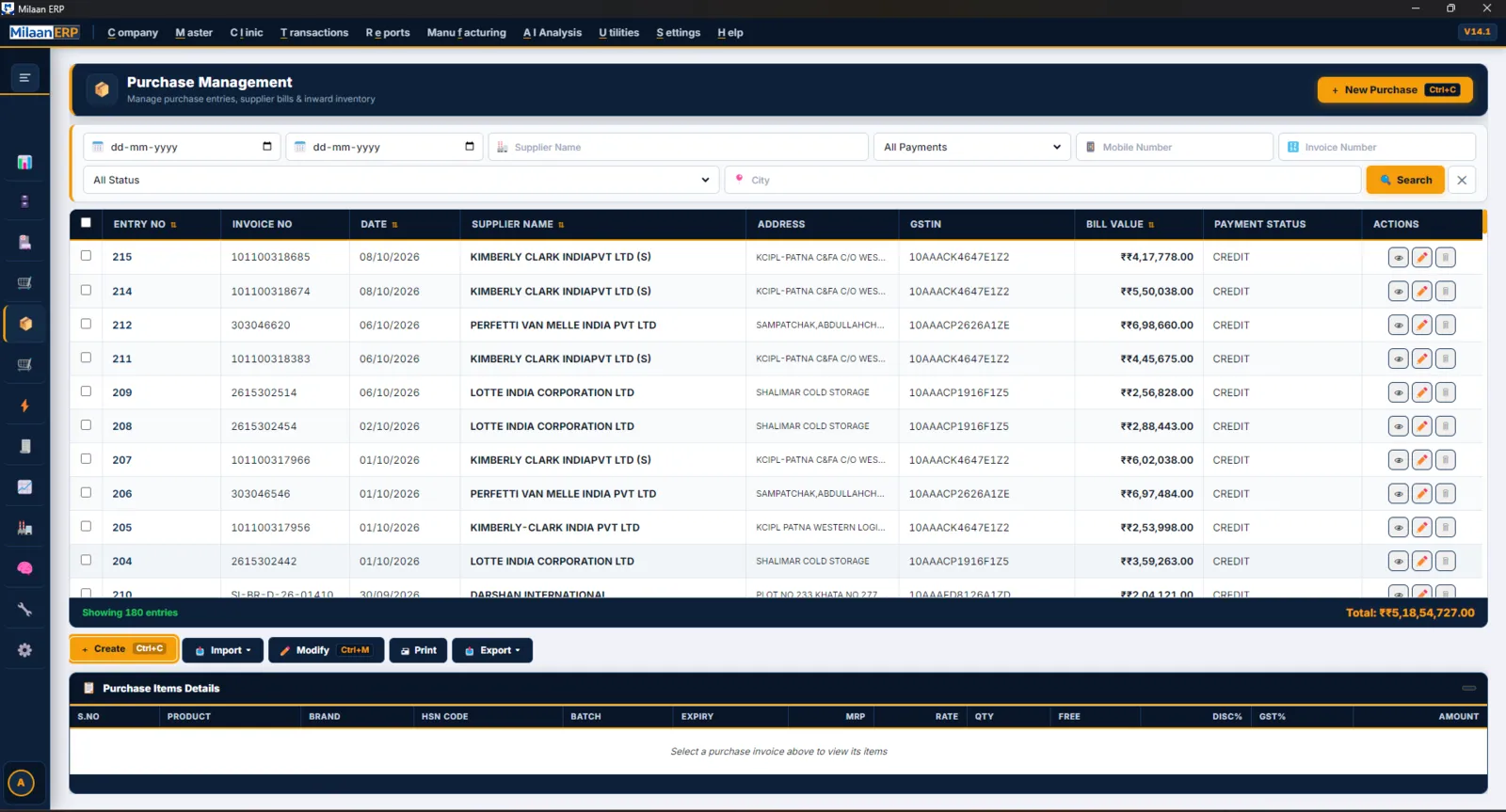The height and width of the screenshot is (812, 1506).
Task: Select the orange box Purchase sidebar icon
Action: (25, 324)
